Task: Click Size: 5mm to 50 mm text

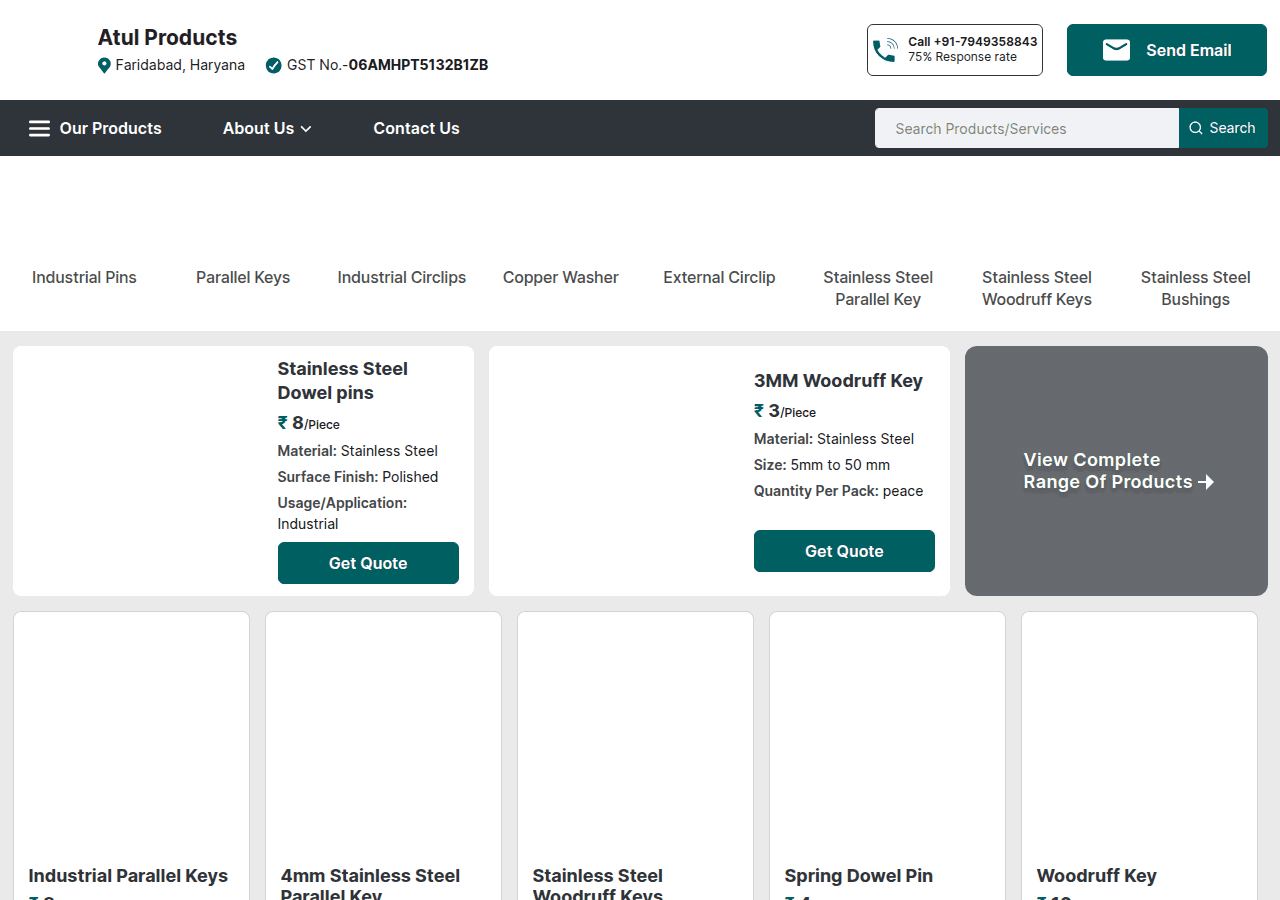Action: pos(822,465)
